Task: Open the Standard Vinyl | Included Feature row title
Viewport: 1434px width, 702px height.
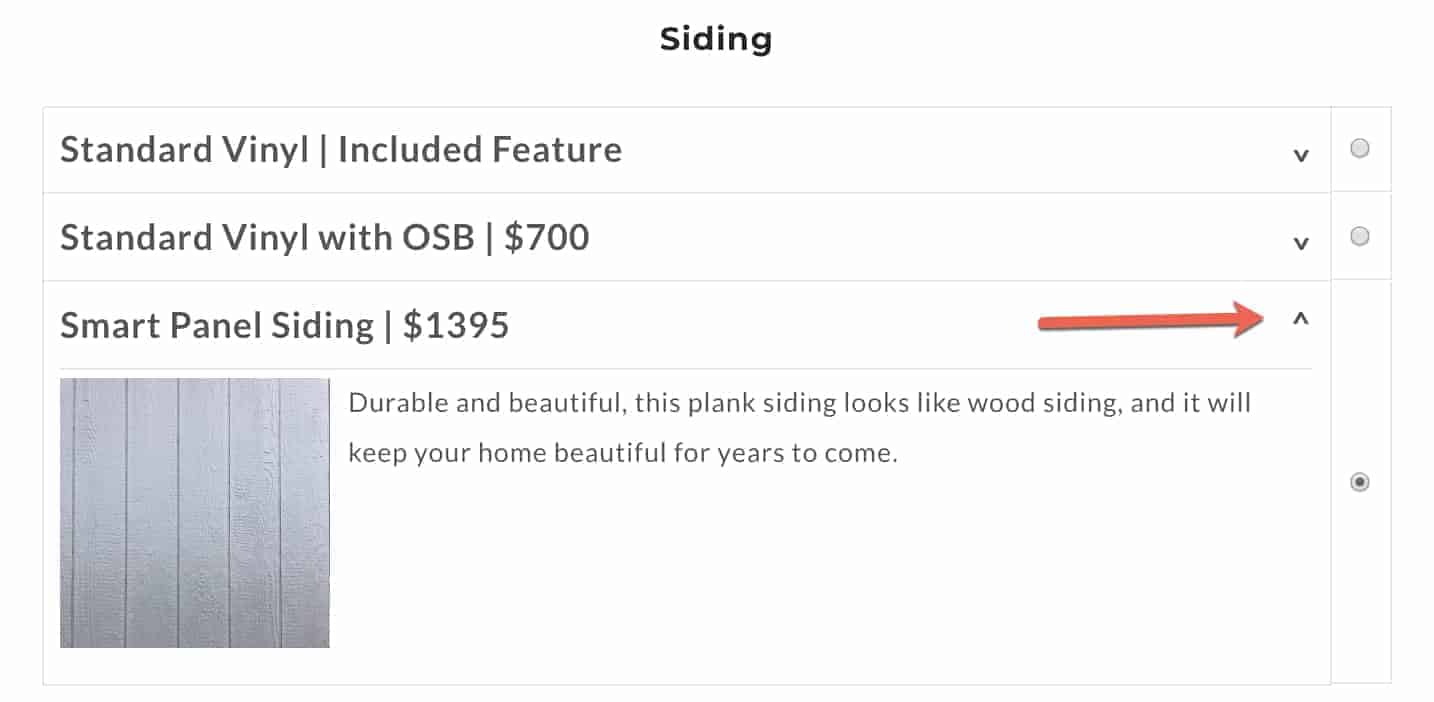Action: coord(341,150)
